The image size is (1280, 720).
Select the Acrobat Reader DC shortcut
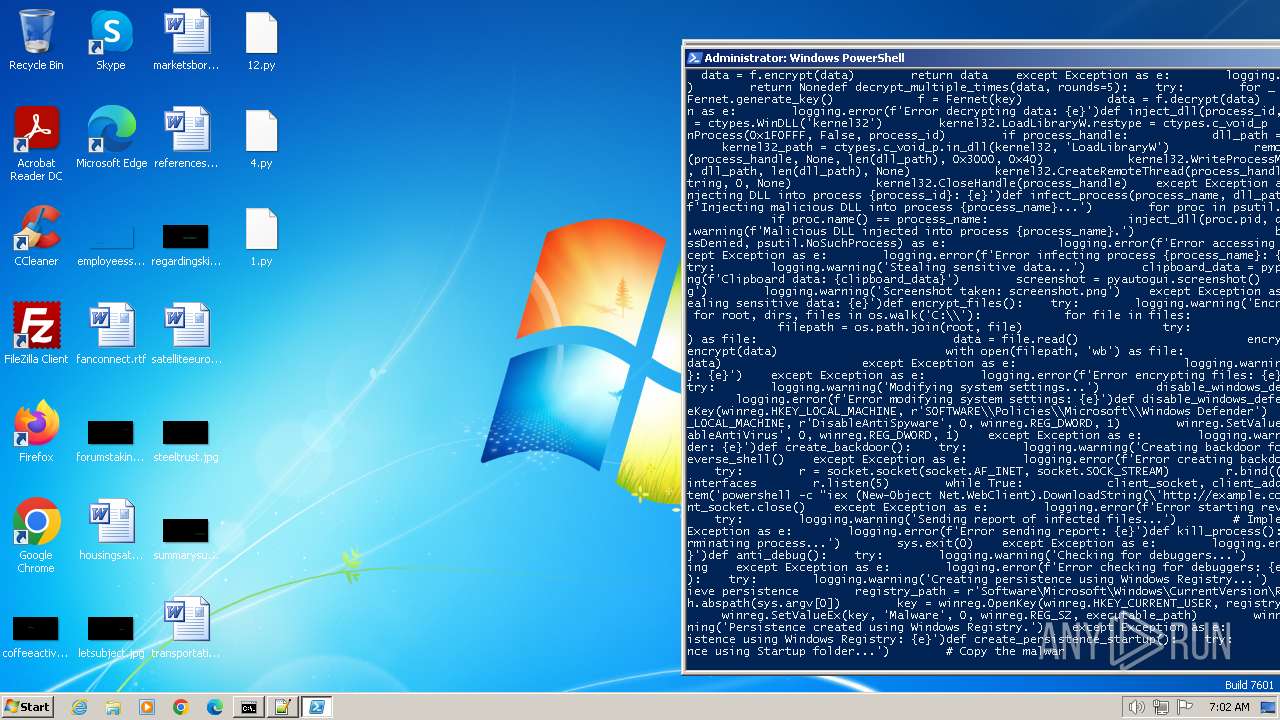[x=36, y=144]
